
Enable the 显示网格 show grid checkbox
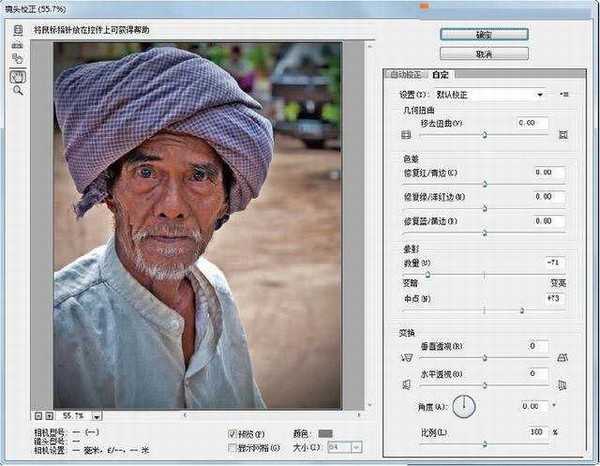pos(233,447)
